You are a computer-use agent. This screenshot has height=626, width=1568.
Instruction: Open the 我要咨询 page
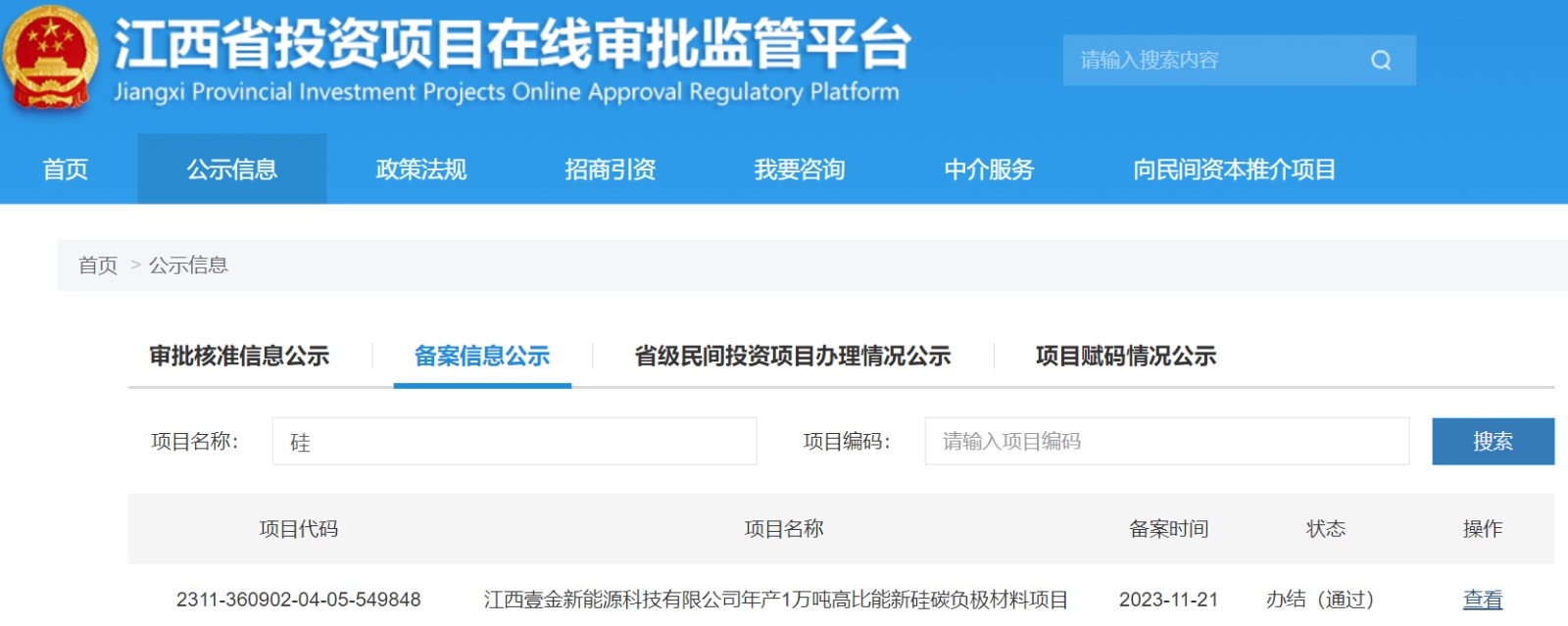(799, 169)
